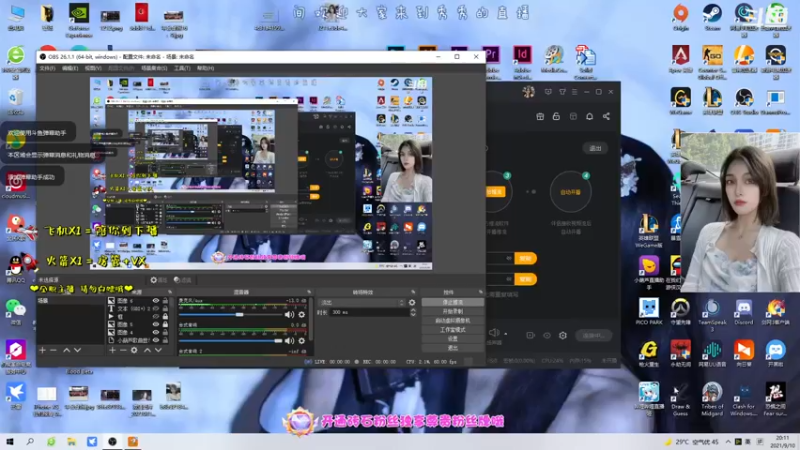Move source down with down chevron
This screenshot has height=450, width=800.
tap(158, 350)
